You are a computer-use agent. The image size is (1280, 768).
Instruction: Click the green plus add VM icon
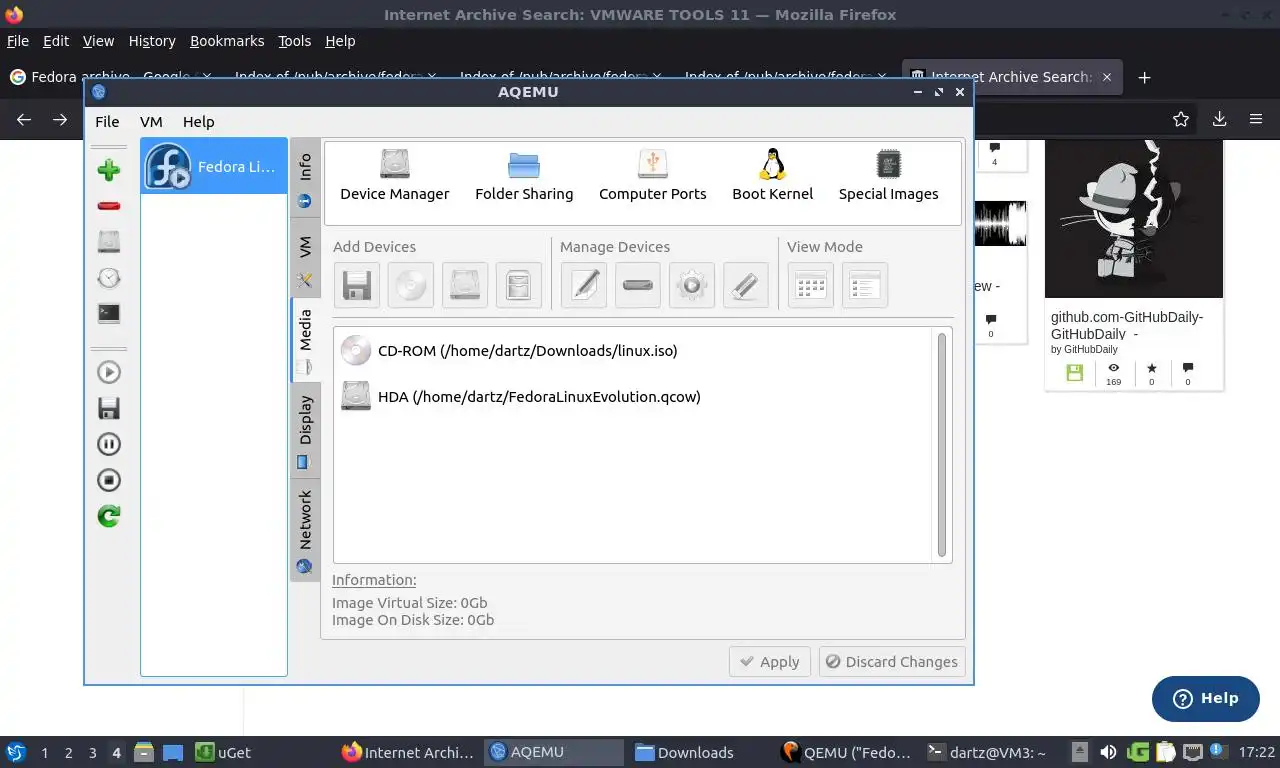pos(109,170)
